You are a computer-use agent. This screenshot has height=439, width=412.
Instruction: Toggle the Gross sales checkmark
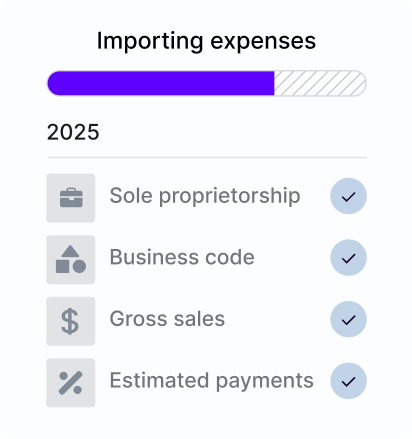click(349, 319)
